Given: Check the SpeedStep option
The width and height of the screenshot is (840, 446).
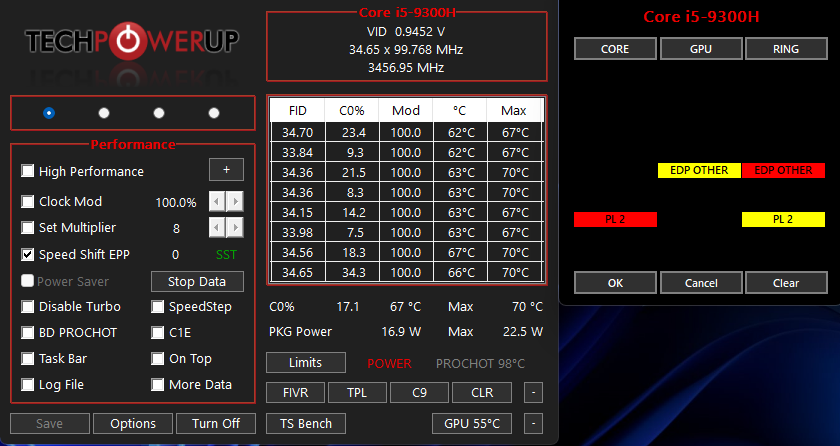Looking at the screenshot, I should pyautogui.click(x=158, y=307).
